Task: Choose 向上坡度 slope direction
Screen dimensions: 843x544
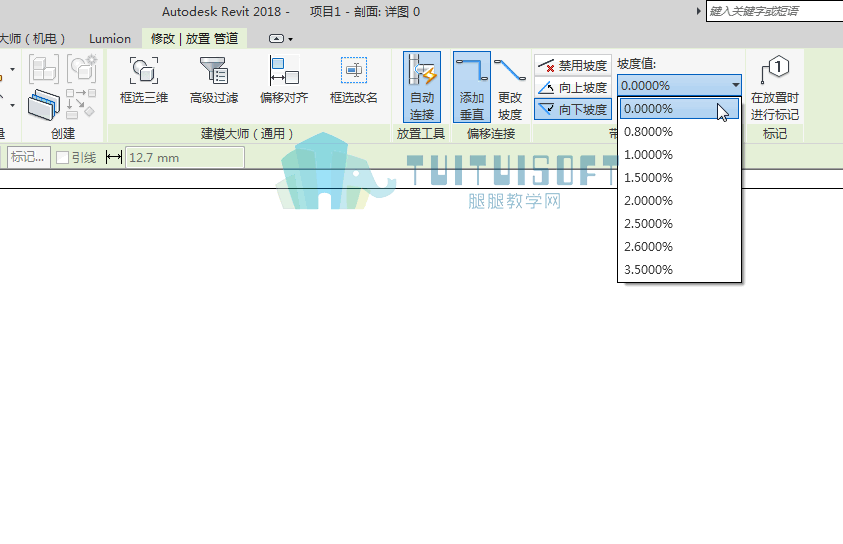Action: tap(573, 87)
